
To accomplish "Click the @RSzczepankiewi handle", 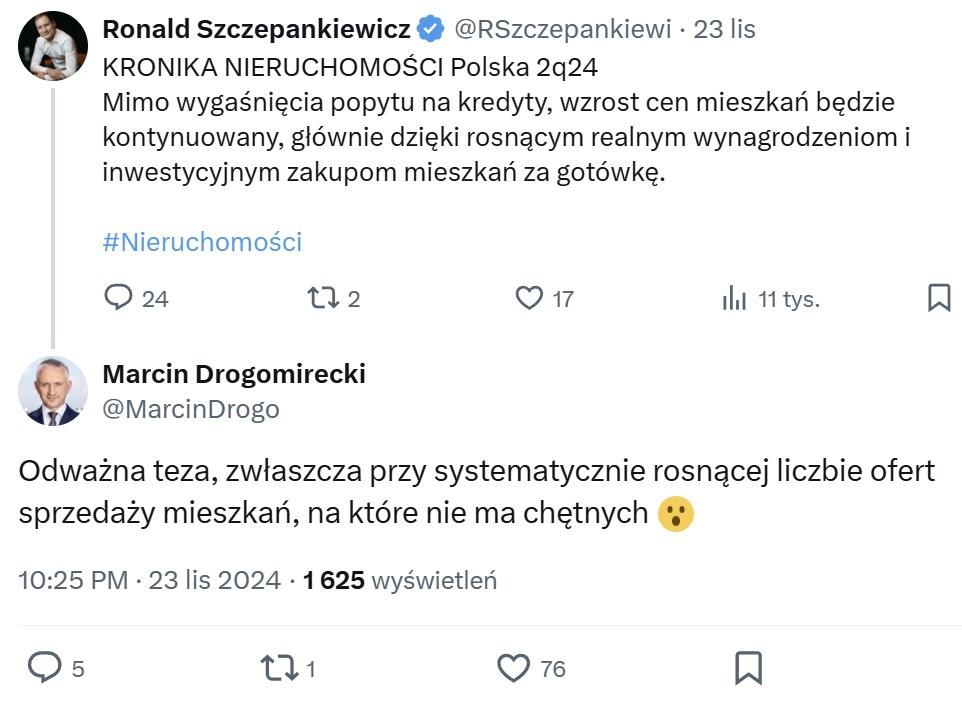I will click(x=562, y=29).
